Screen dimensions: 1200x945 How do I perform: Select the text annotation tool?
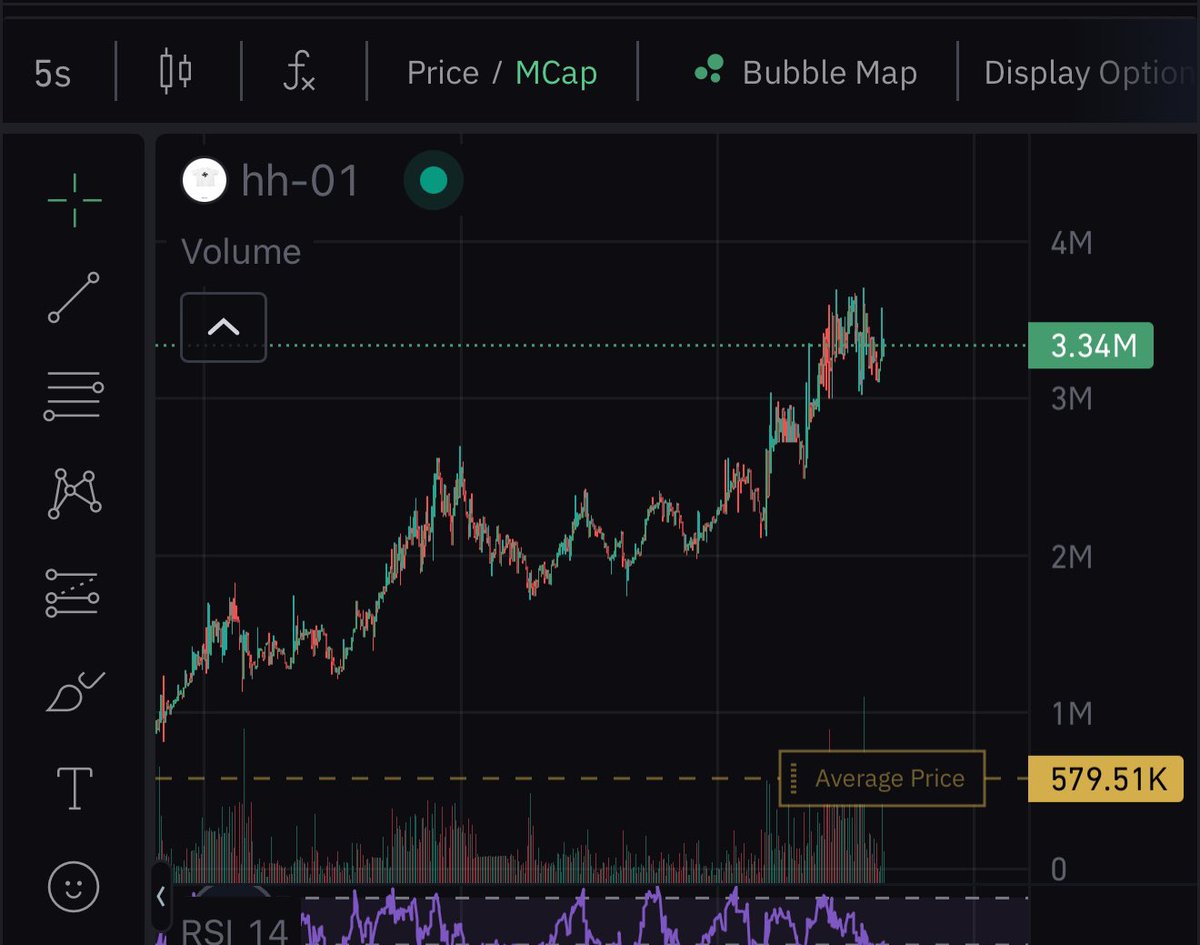click(x=75, y=788)
